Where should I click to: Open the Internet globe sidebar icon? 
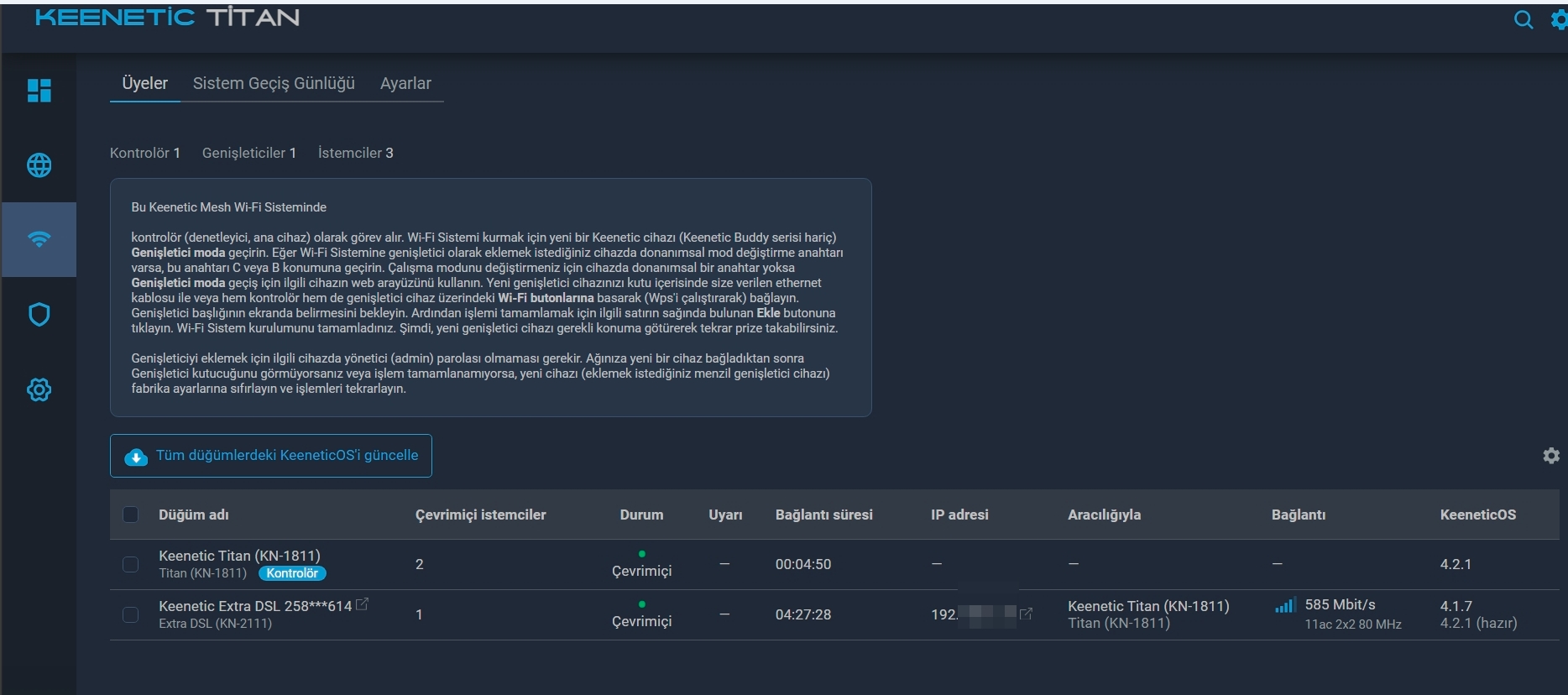tap(39, 165)
